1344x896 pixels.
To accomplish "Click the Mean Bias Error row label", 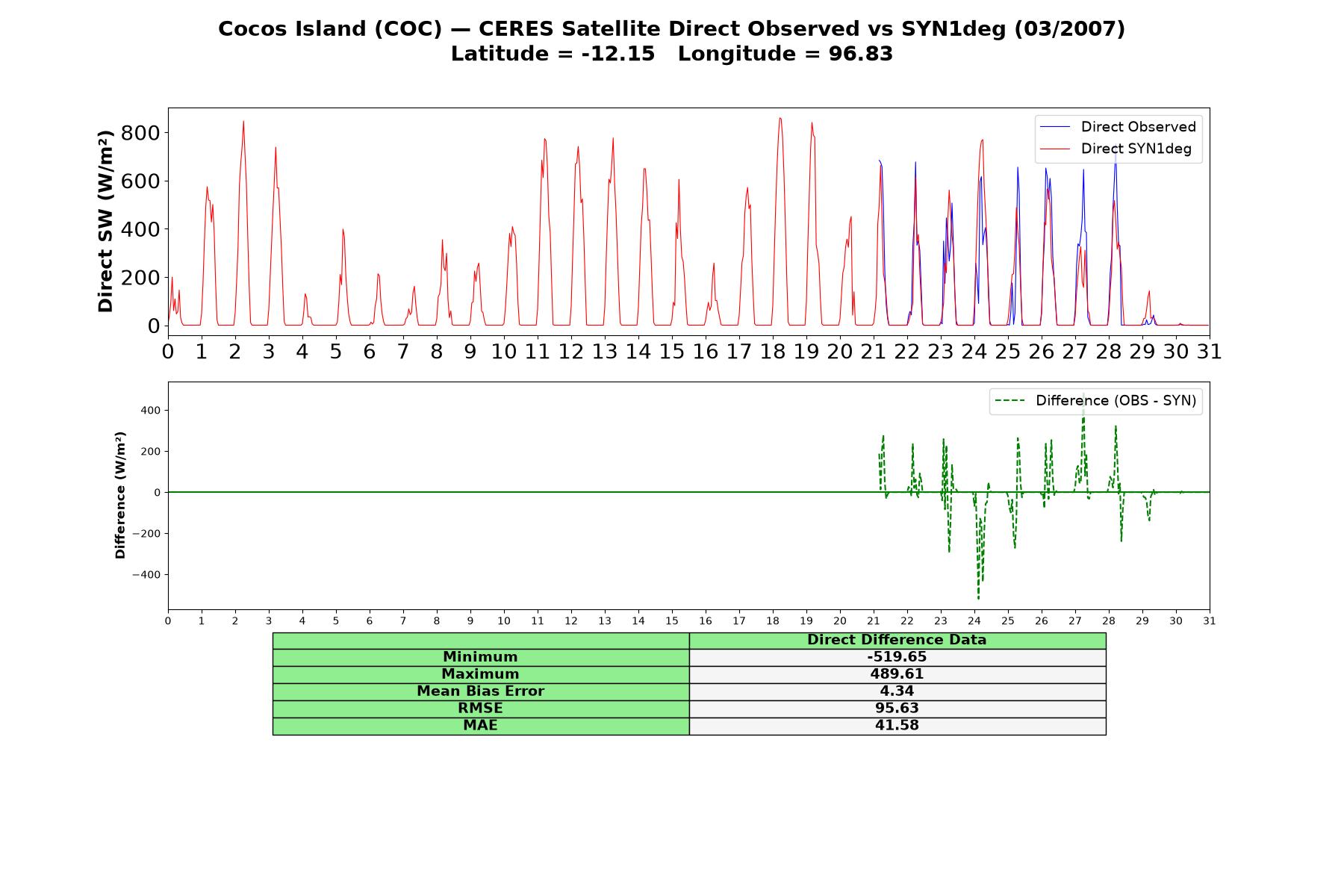I will click(480, 691).
